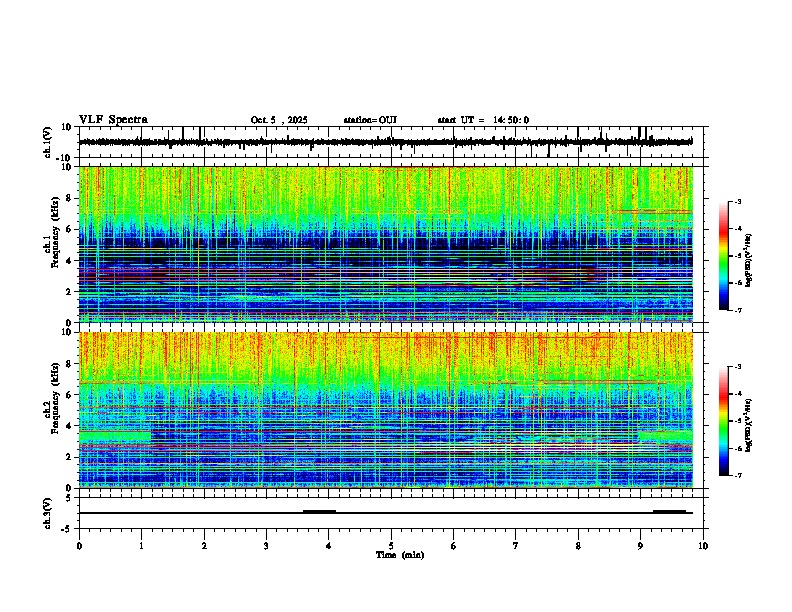Click inside the ch.2 spectrogram panel
792x612 pixels.
click(x=386, y=410)
